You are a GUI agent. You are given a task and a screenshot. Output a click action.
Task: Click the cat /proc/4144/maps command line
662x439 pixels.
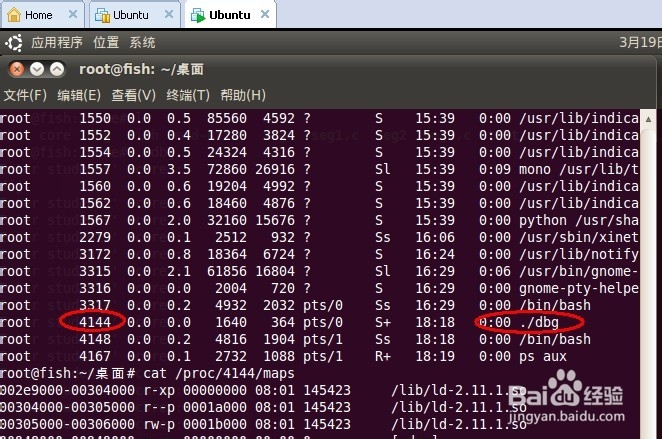click(x=219, y=374)
